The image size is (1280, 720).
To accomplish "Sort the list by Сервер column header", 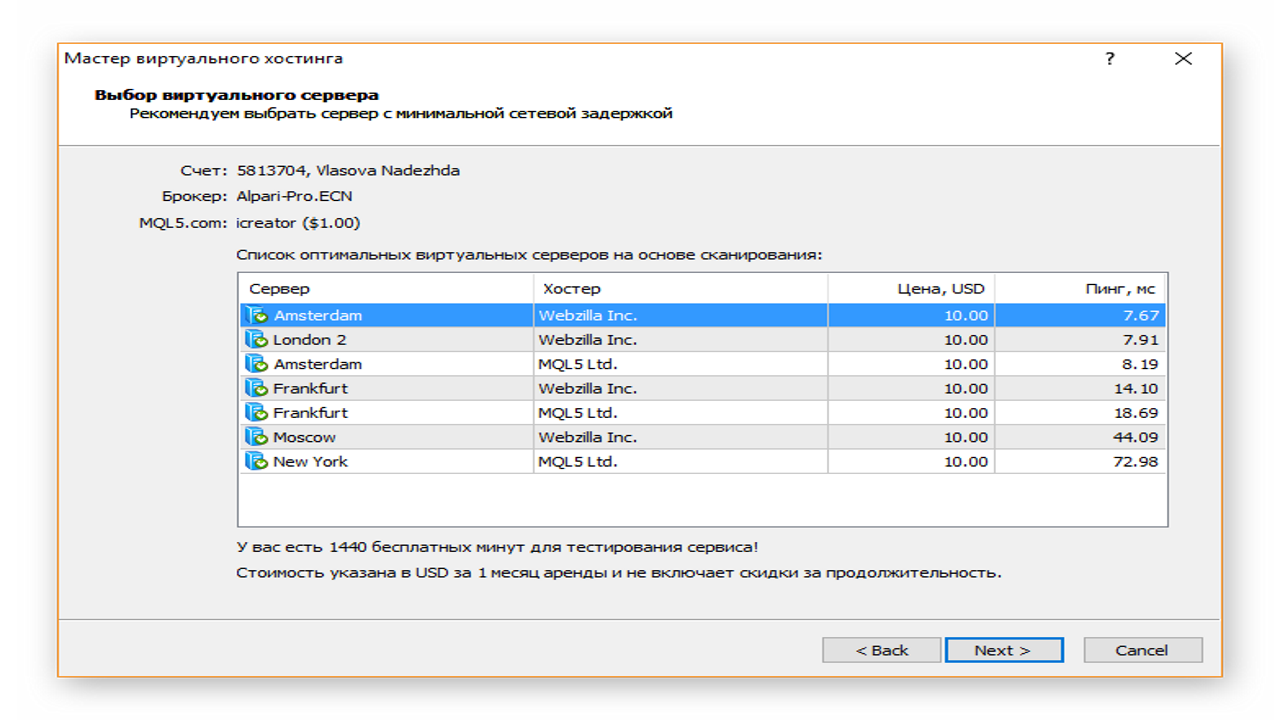I will [386, 288].
